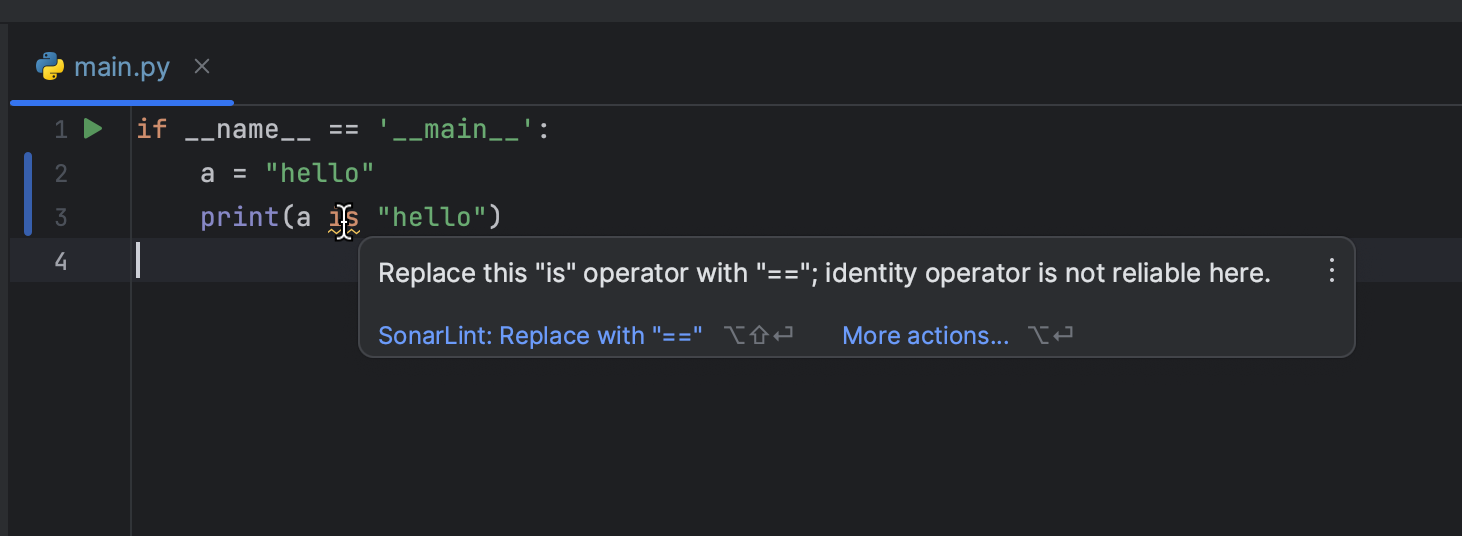Click line number 1 in the gutter
The width and height of the screenshot is (1462, 536).
point(61,130)
